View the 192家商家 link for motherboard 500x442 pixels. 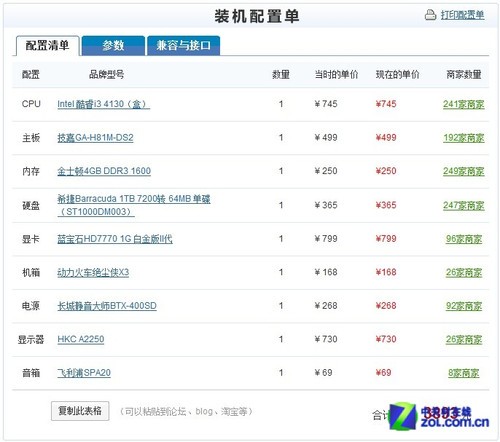[464, 138]
